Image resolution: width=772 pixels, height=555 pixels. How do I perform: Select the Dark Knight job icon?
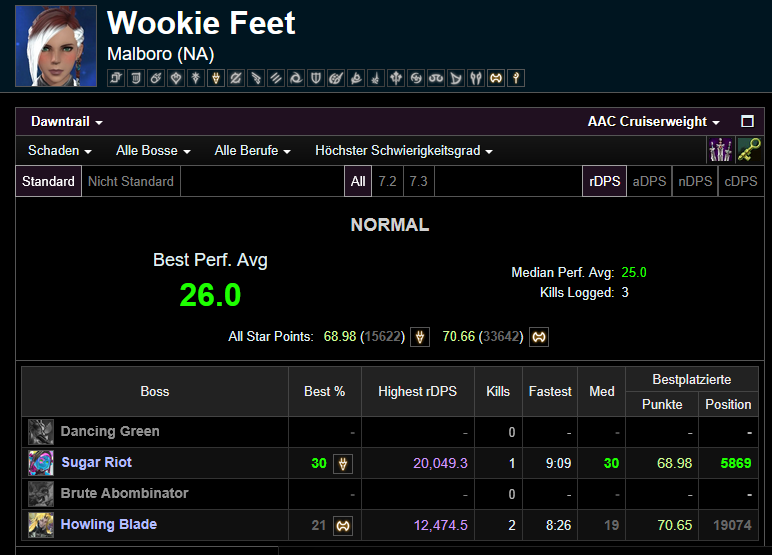tap(196, 78)
